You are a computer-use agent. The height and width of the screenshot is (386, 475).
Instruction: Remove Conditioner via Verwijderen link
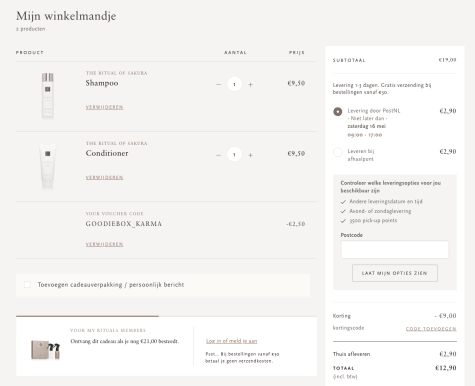(x=104, y=177)
